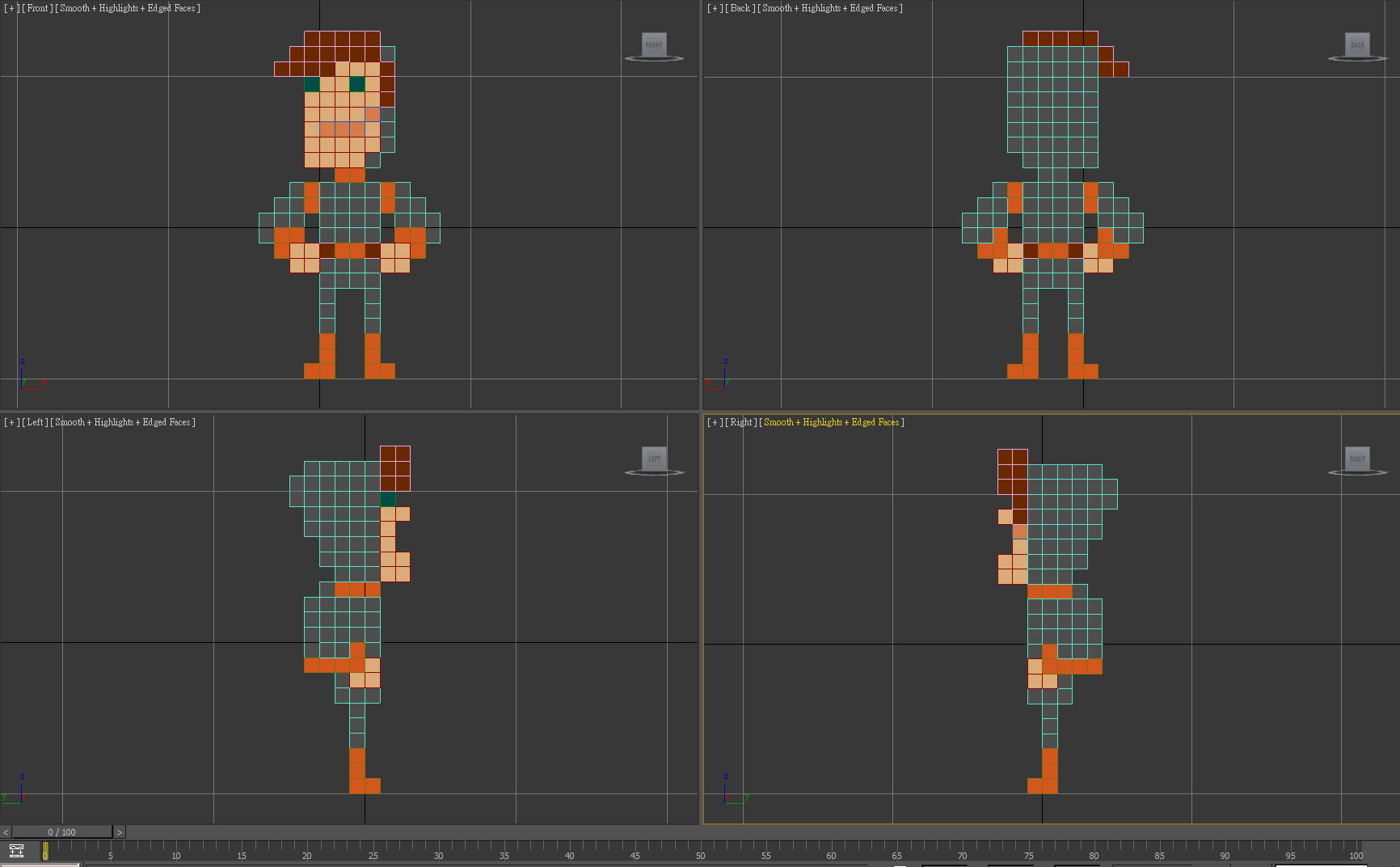The image size is (1400, 867).
Task: Step time slider back with left arrow
Action: 6,832
